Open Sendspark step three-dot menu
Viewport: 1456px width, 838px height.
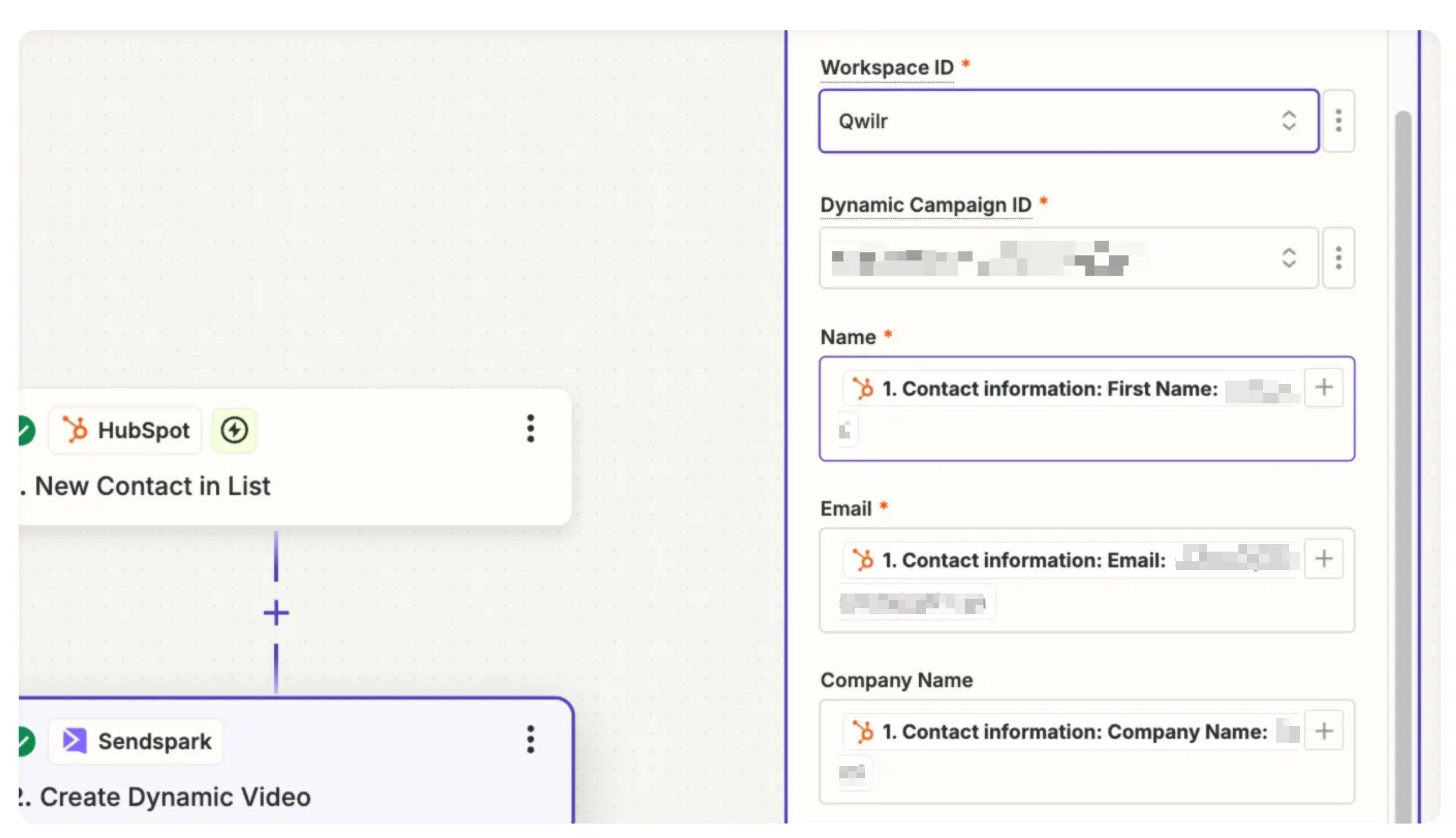click(x=530, y=739)
